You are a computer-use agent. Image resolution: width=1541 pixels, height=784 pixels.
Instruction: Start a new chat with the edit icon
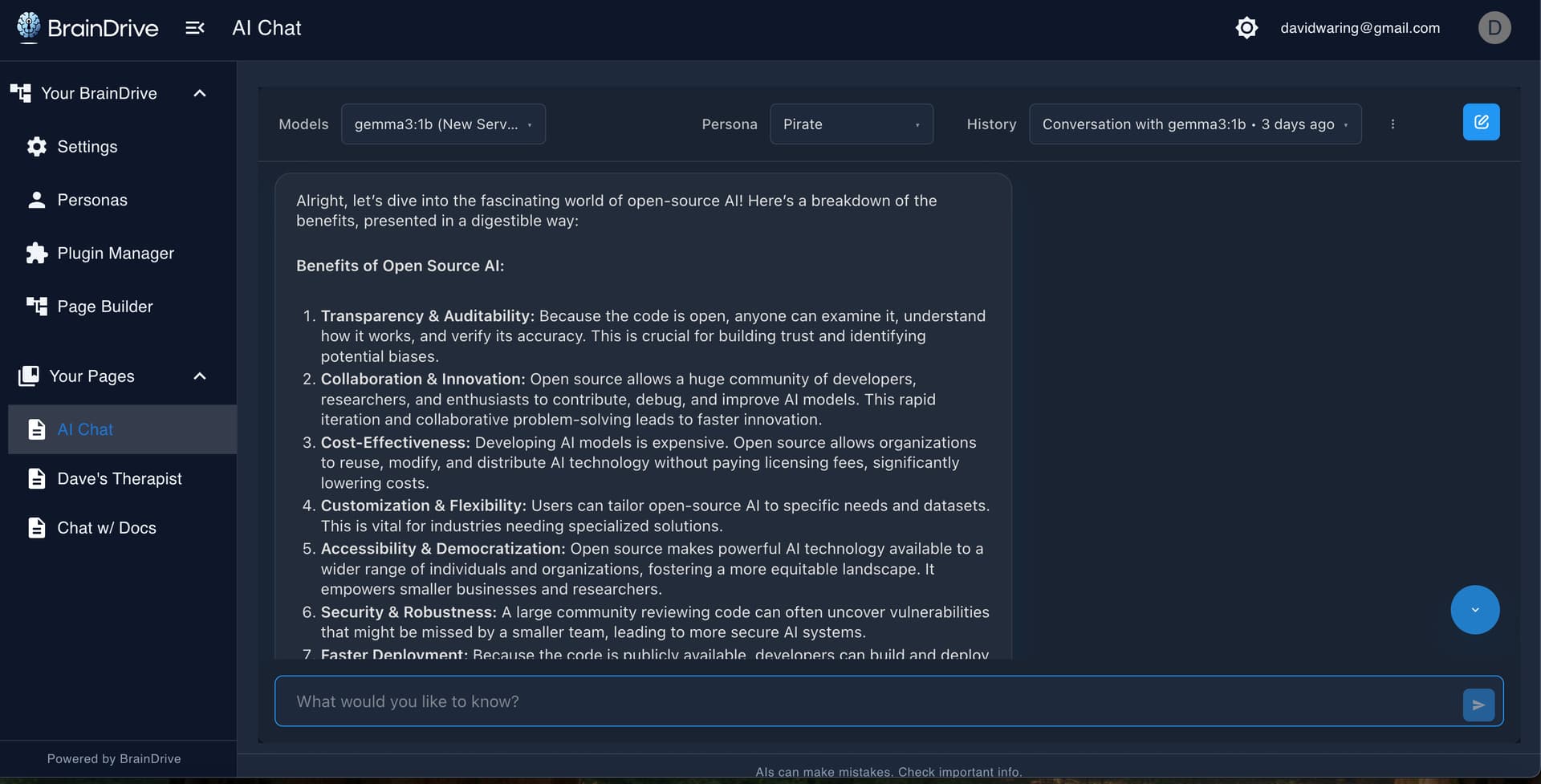[1481, 123]
